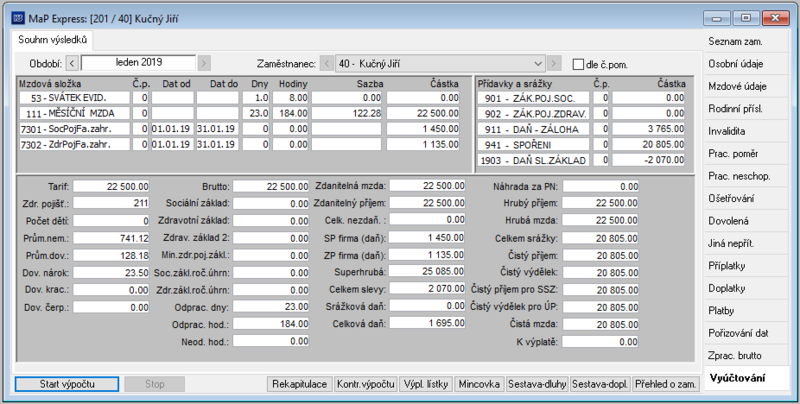800x404 pixels.
Task: Select the Souhrn výsledků tab
Action: point(53,39)
